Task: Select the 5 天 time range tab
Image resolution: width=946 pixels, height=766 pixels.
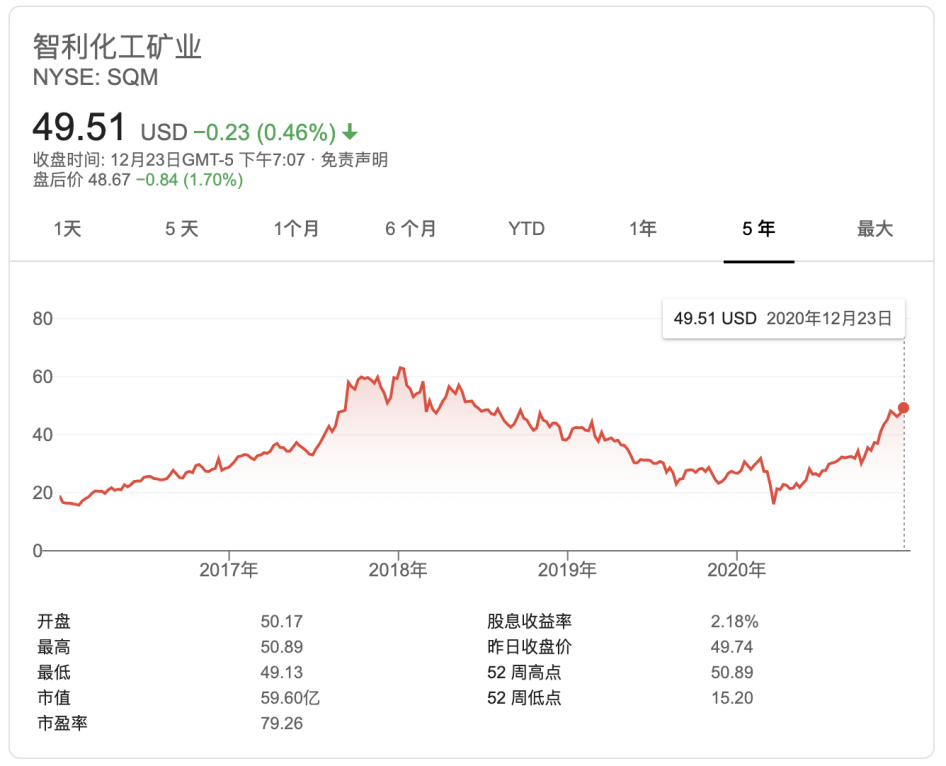Action: 182,229
